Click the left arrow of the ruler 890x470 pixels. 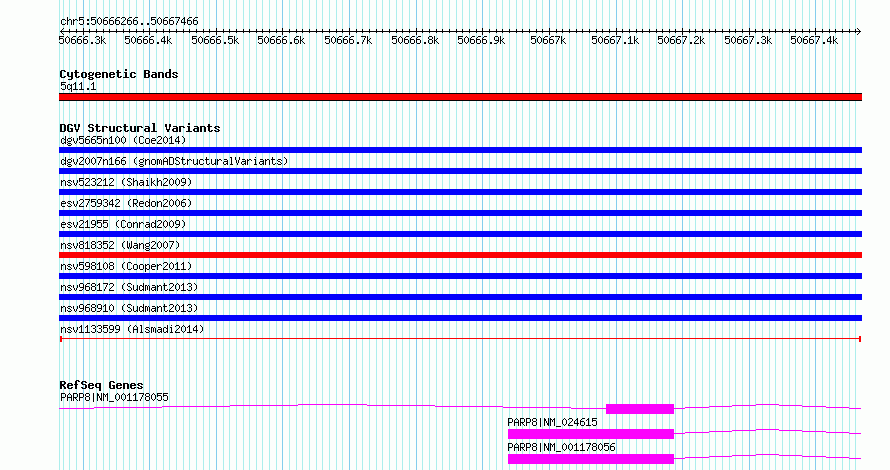pyautogui.click(x=62, y=31)
